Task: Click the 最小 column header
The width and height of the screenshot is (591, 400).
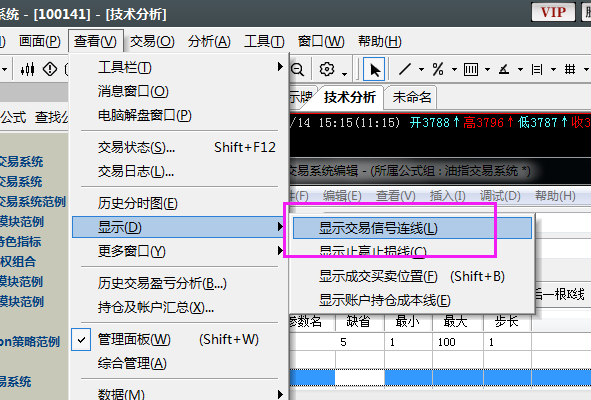Action: pyautogui.click(x=408, y=322)
